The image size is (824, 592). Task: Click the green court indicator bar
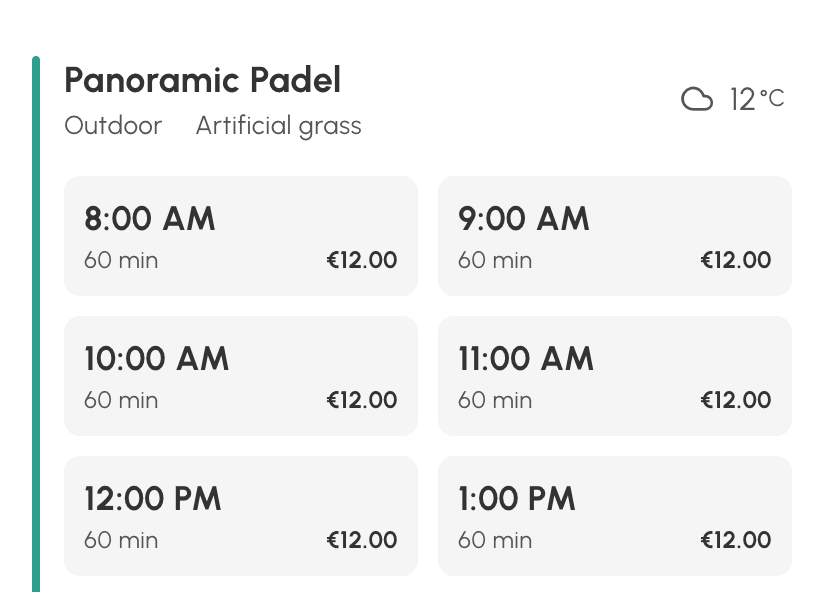36,324
